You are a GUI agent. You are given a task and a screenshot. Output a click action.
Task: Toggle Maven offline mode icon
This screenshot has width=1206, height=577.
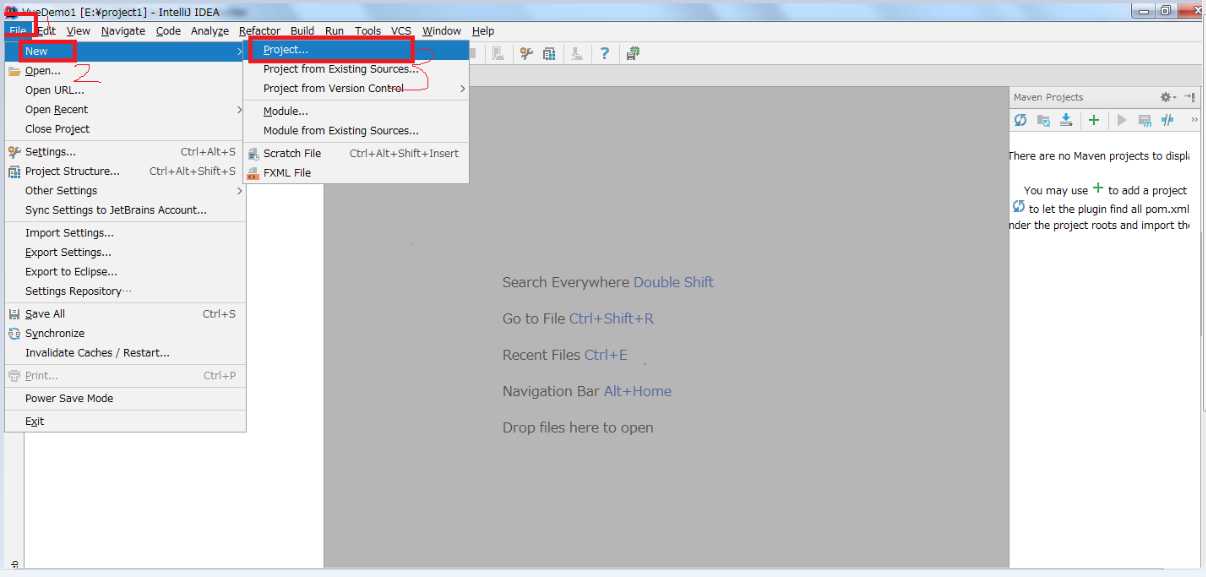[x=1167, y=120]
